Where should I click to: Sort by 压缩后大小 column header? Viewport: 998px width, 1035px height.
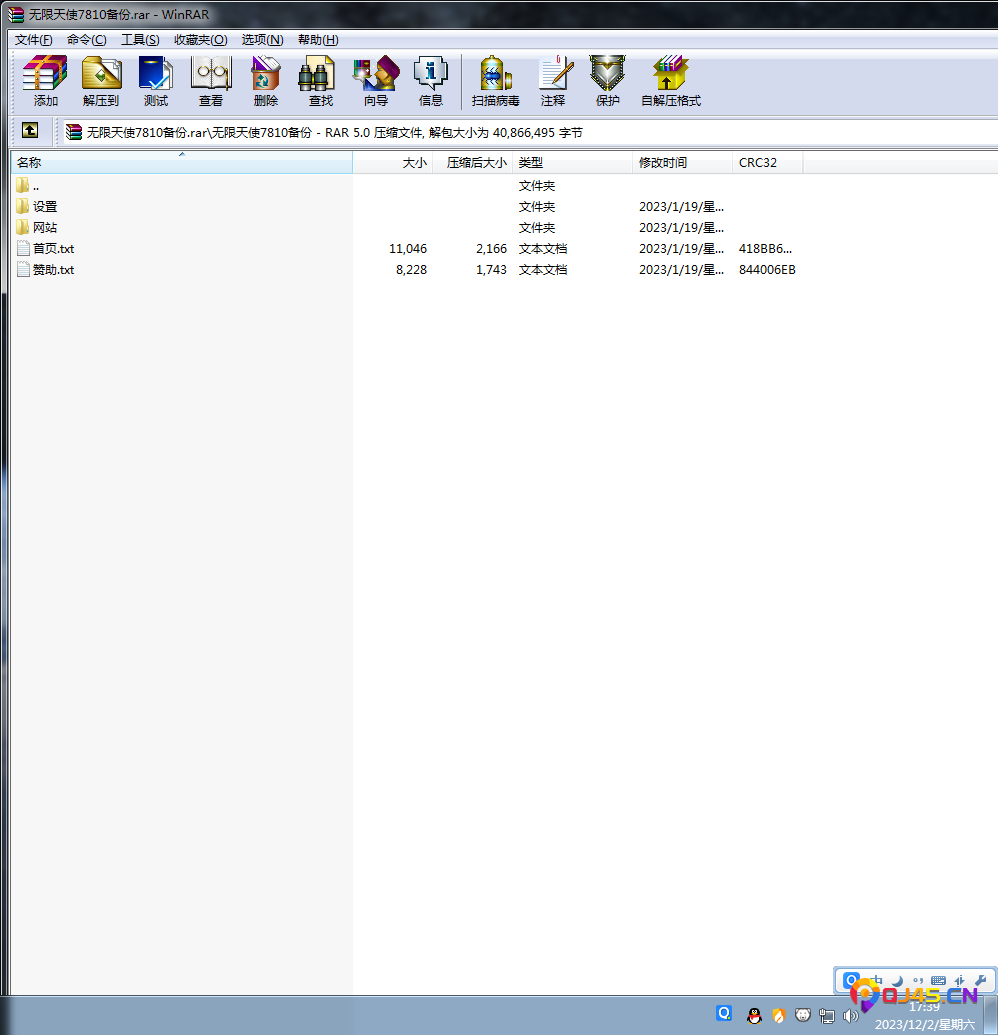pyautogui.click(x=473, y=162)
